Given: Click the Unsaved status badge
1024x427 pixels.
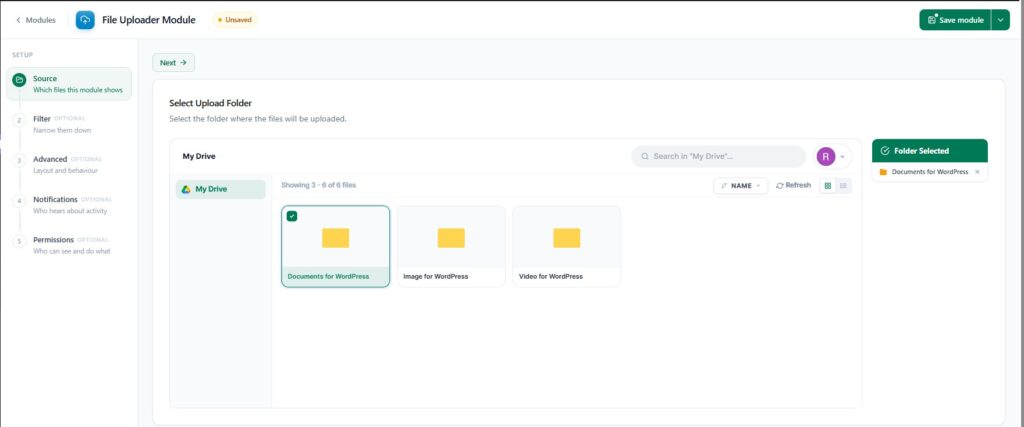Looking at the screenshot, I should point(234,20).
